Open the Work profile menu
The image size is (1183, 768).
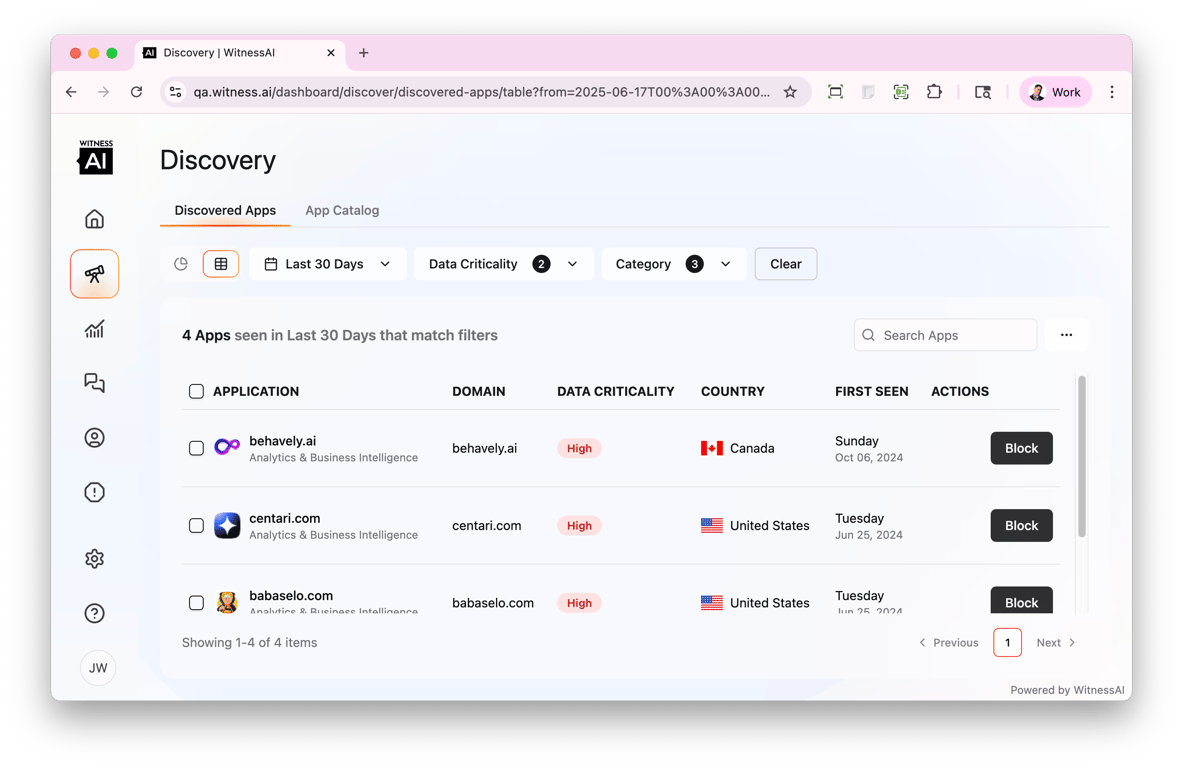[1055, 92]
